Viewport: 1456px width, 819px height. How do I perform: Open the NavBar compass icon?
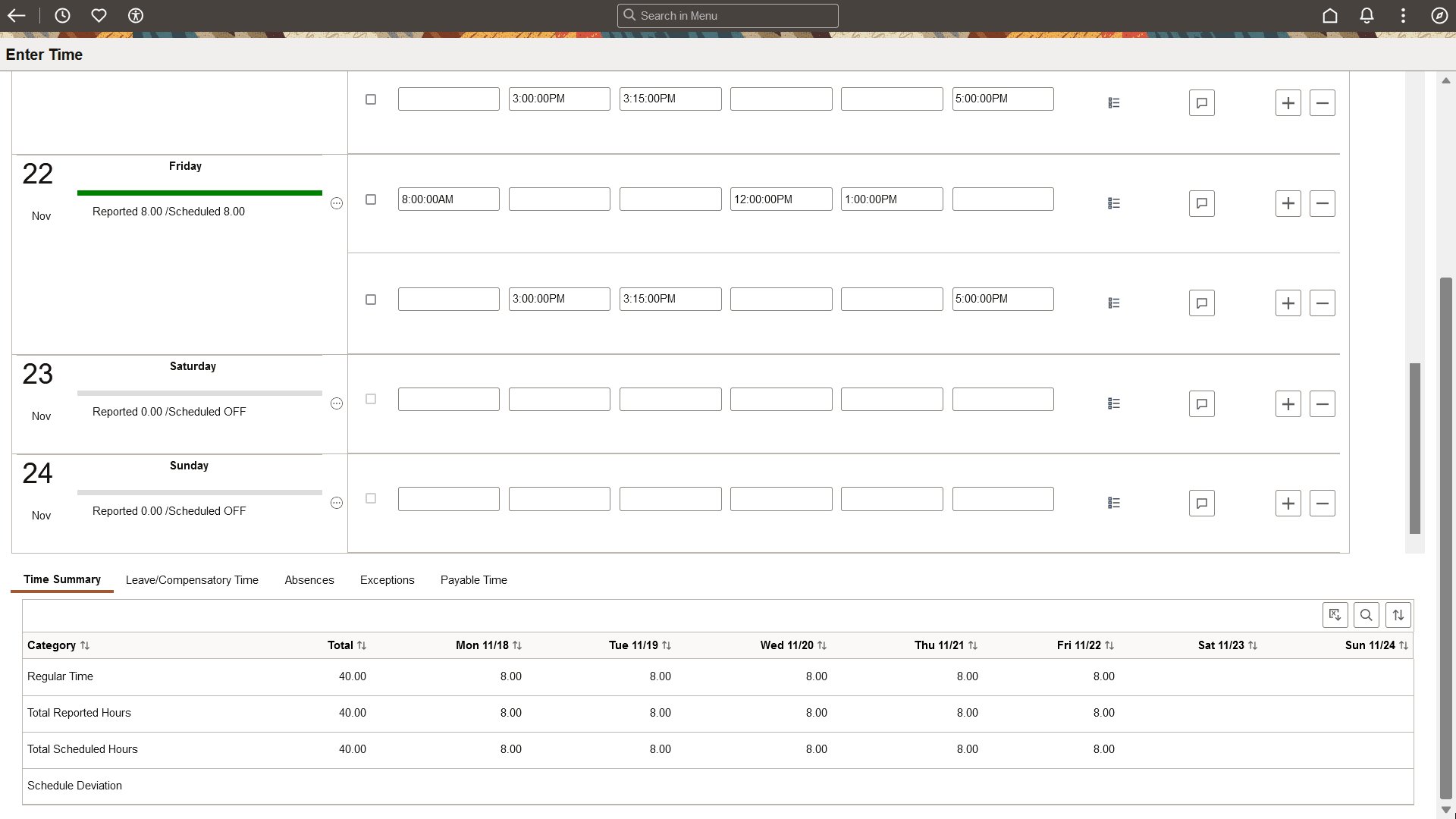1439,15
